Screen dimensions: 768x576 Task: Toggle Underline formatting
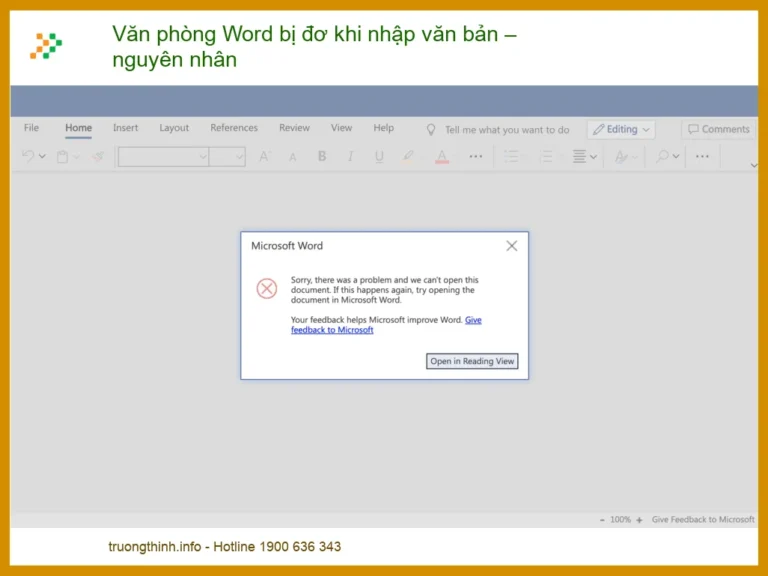point(379,157)
